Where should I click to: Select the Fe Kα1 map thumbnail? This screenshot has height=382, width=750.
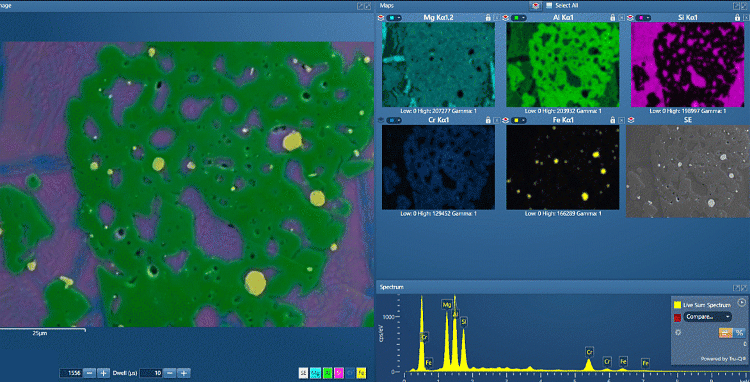pyautogui.click(x=562, y=167)
